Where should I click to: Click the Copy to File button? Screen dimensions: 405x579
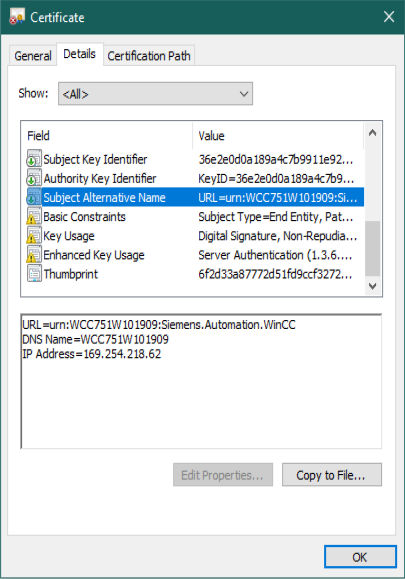pos(332,475)
